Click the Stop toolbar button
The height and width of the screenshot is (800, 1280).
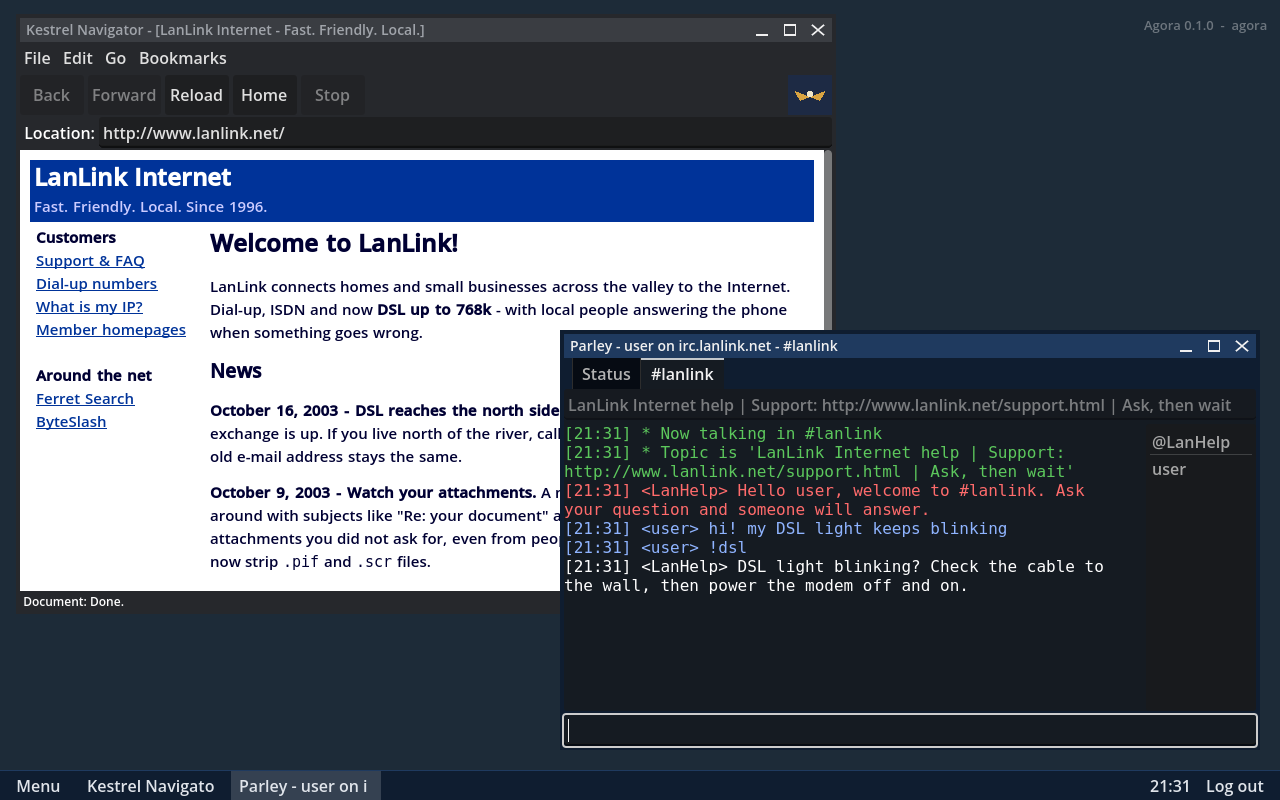[332, 95]
